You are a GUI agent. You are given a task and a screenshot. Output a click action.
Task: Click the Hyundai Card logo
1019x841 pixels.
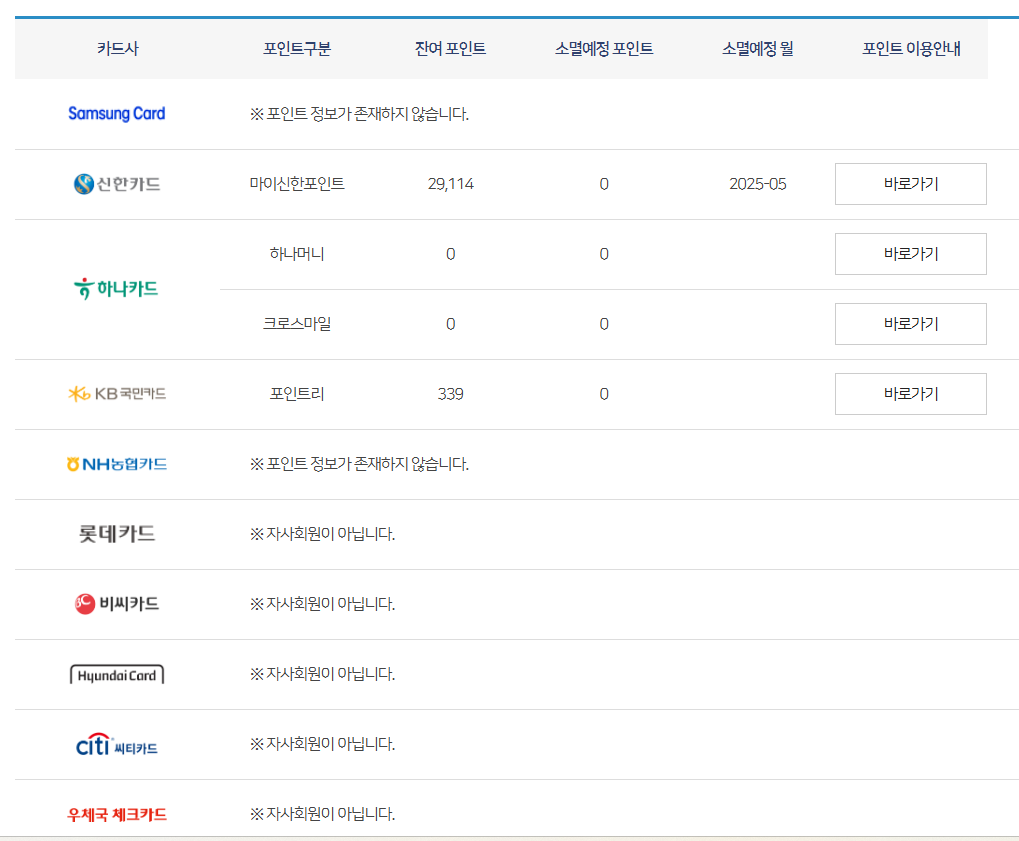coord(117,675)
